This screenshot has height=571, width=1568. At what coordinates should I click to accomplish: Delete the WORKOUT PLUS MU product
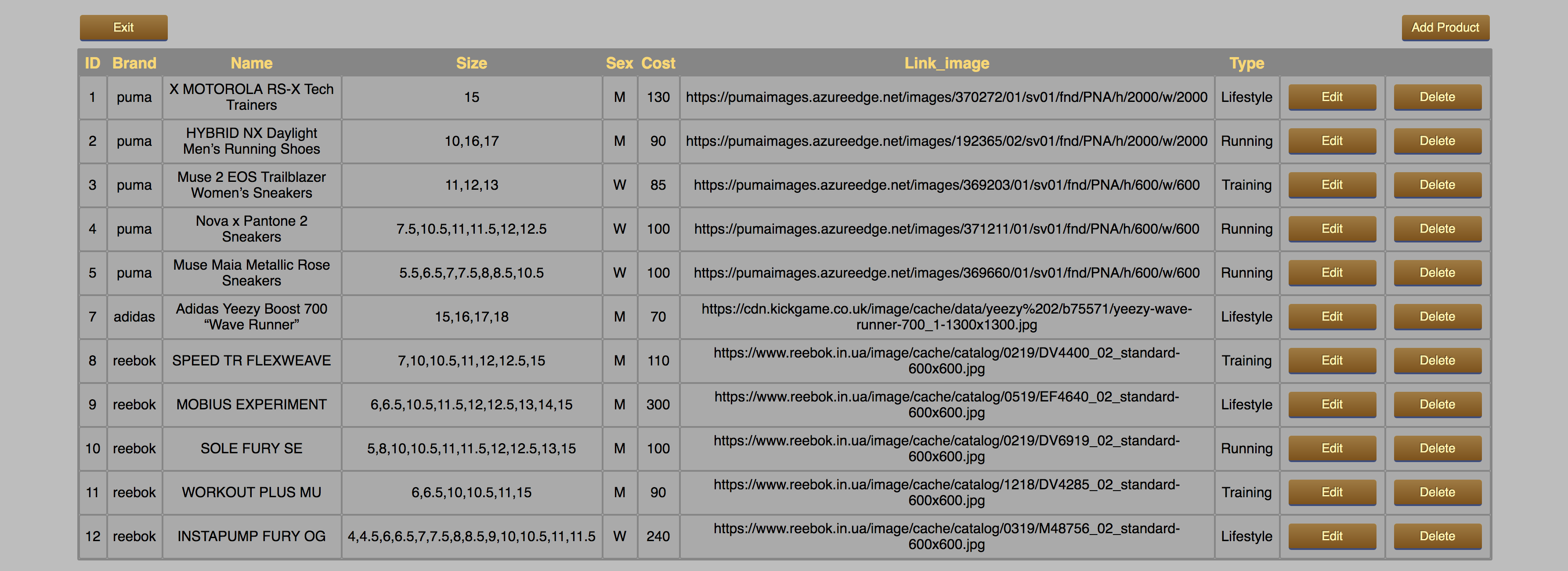point(1437,492)
